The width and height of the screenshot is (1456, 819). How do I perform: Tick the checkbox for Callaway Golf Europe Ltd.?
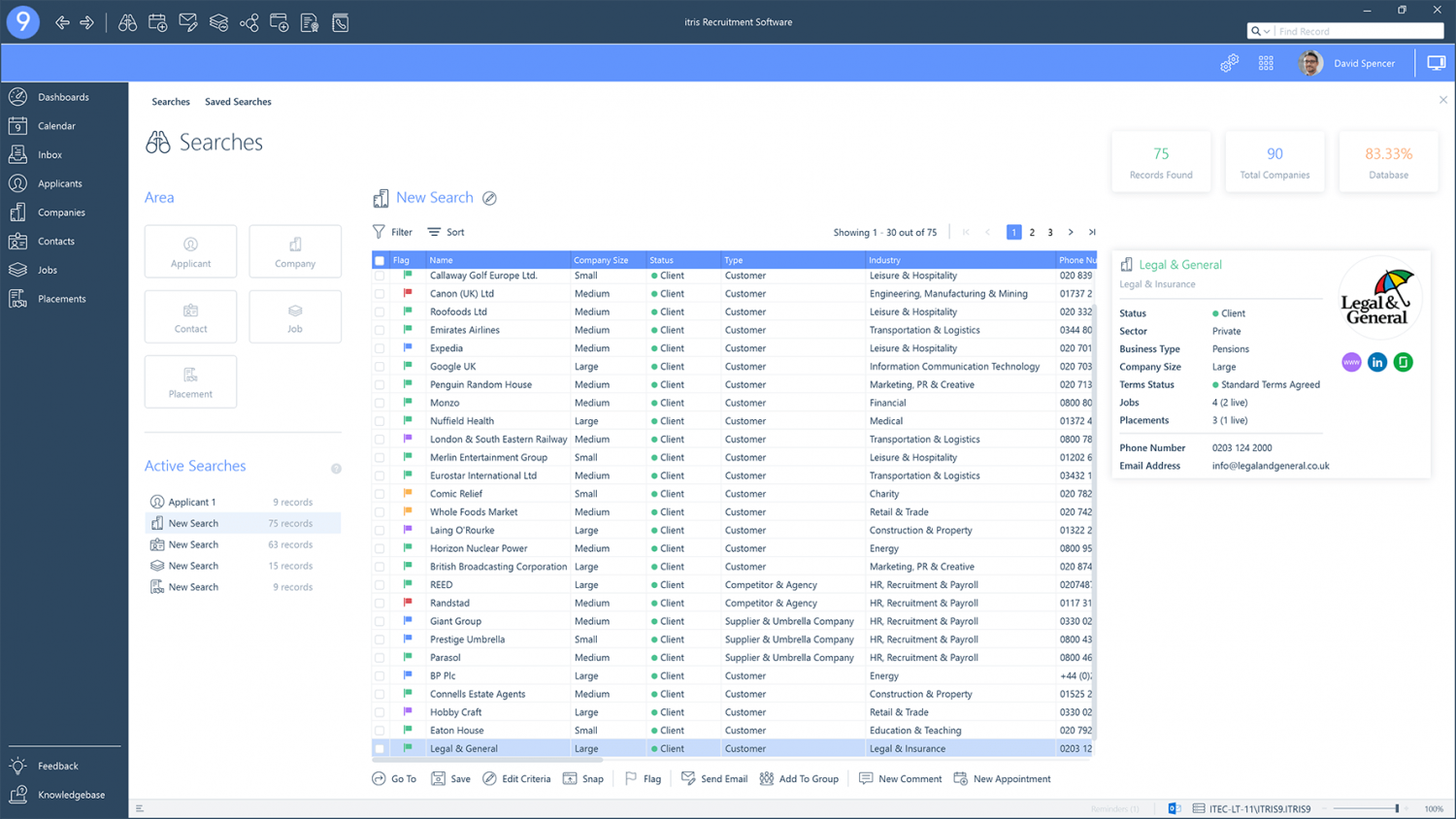coord(380,276)
